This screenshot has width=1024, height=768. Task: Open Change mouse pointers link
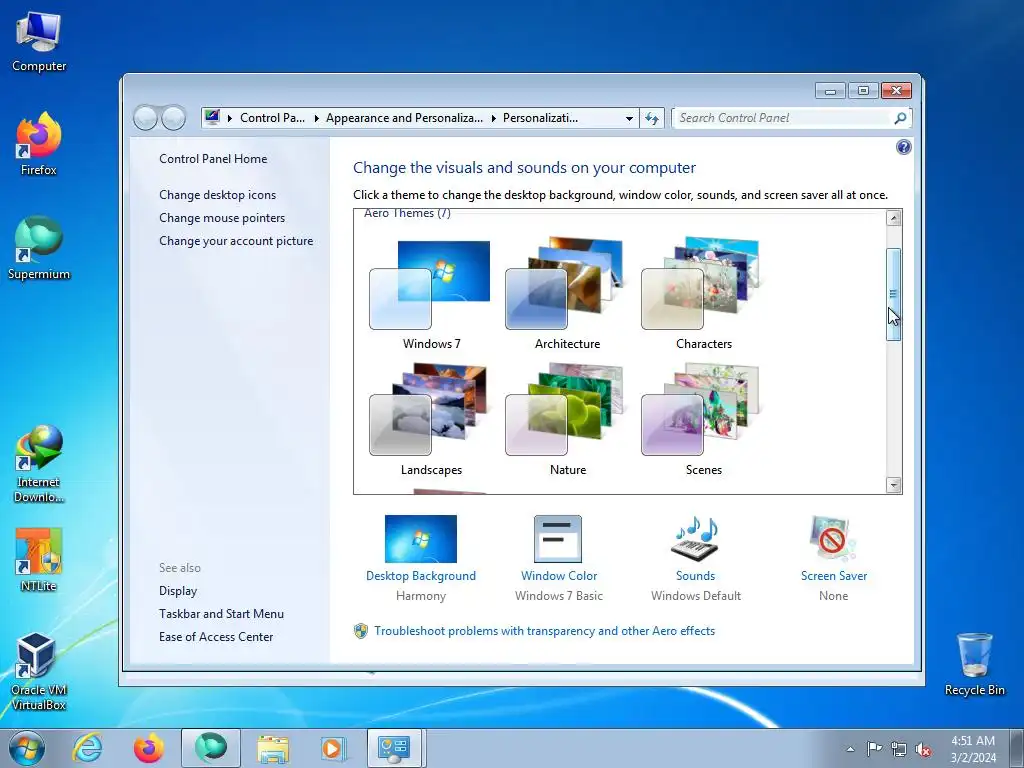click(x=222, y=217)
